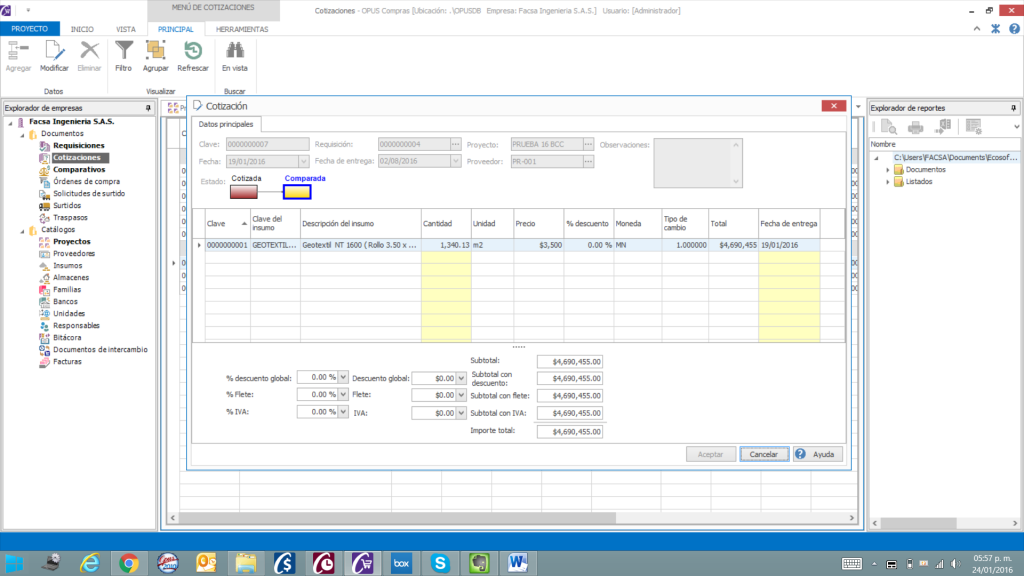Refresh the list with Refrescar
The width and height of the screenshot is (1024, 576).
[193, 56]
